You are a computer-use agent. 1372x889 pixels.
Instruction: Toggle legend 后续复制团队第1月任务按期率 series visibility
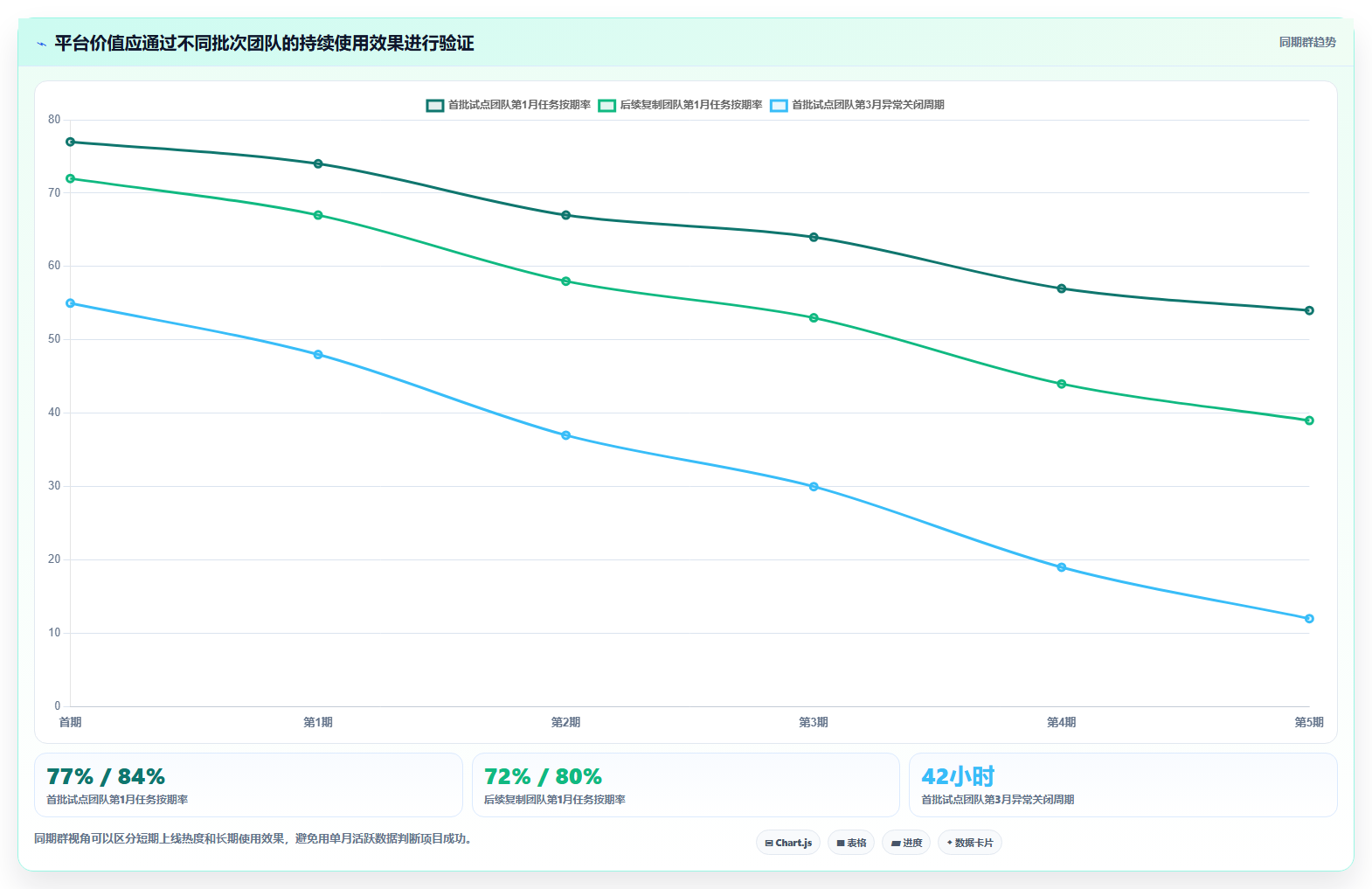coord(680,105)
